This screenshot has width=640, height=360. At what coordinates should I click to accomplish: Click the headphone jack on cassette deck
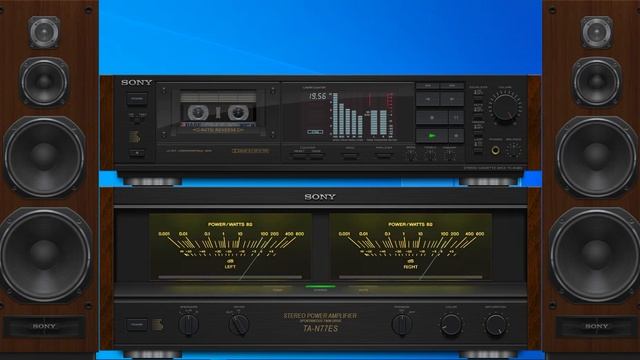(495, 151)
